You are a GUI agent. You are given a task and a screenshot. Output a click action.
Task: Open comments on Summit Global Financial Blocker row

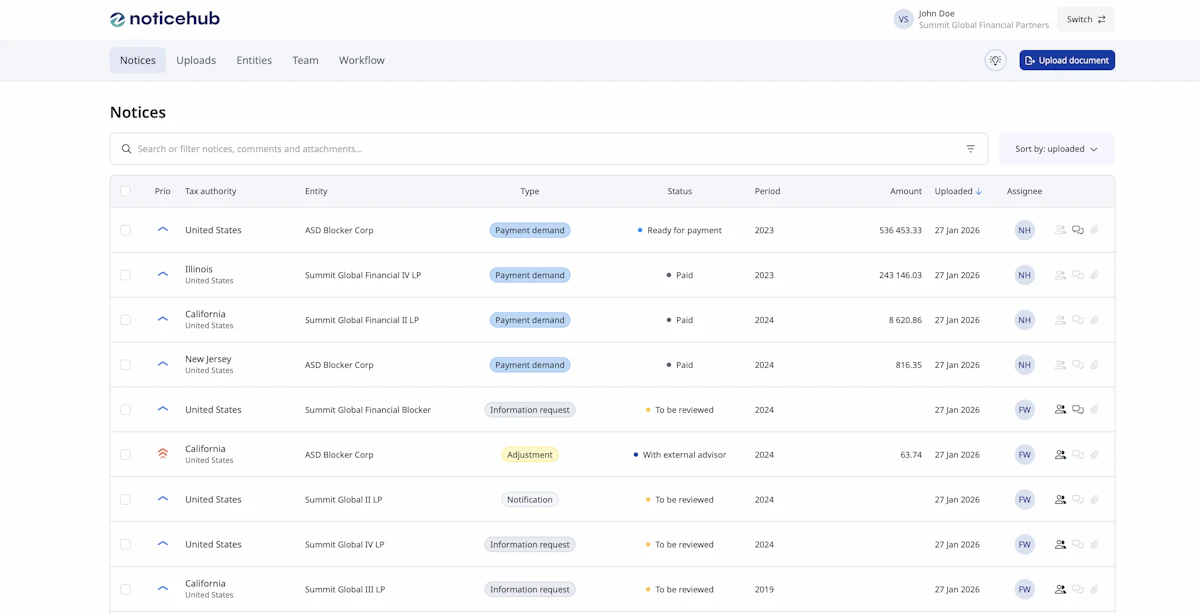(x=1077, y=410)
